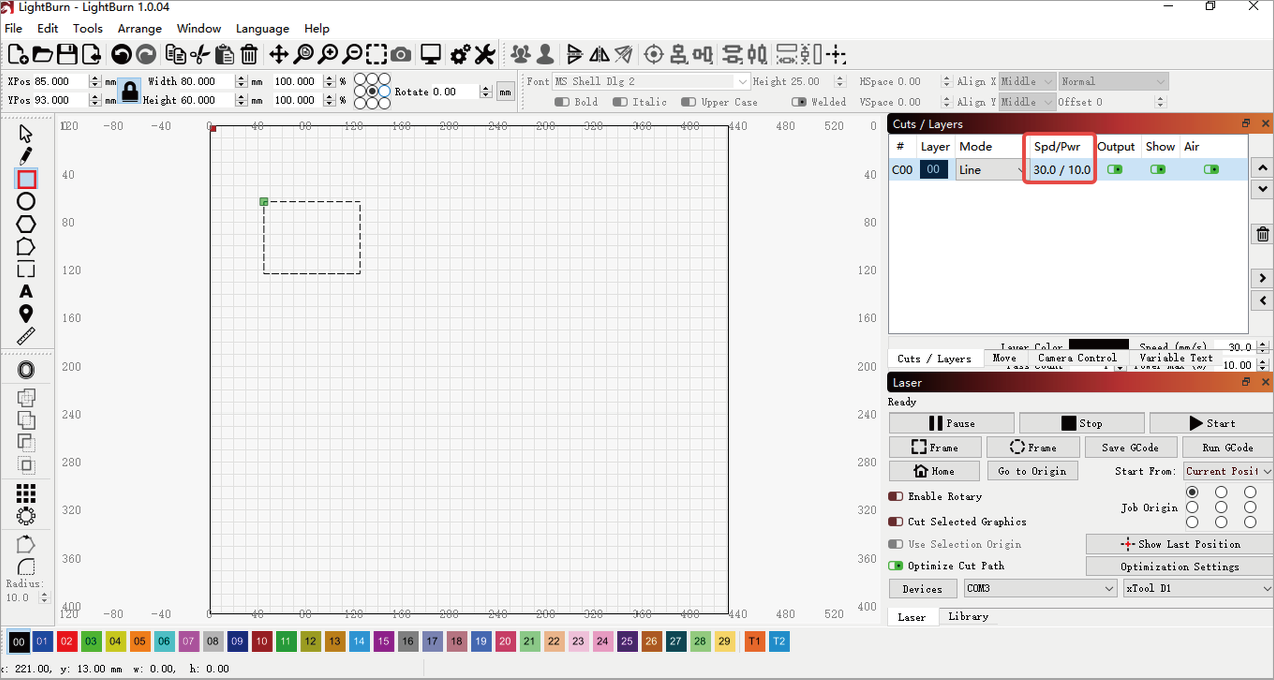Open the Arrange menu
Image resolution: width=1274 pixels, height=680 pixels.
coord(139,29)
